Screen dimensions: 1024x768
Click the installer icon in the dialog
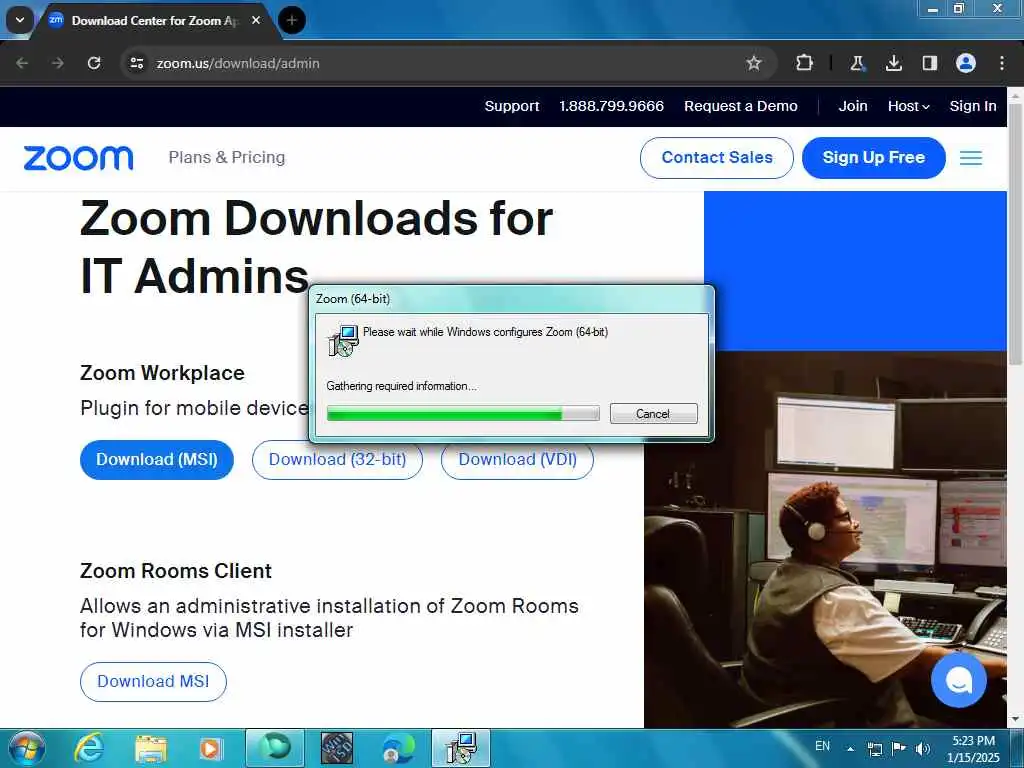pos(344,340)
